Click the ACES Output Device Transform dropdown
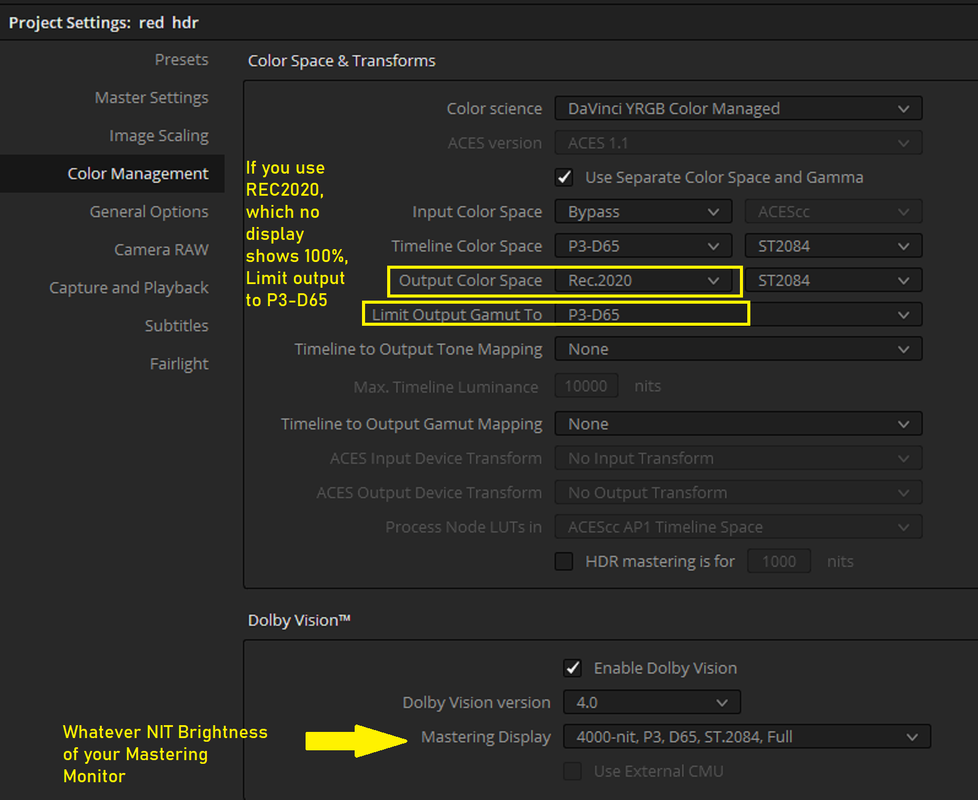 click(x=738, y=493)
